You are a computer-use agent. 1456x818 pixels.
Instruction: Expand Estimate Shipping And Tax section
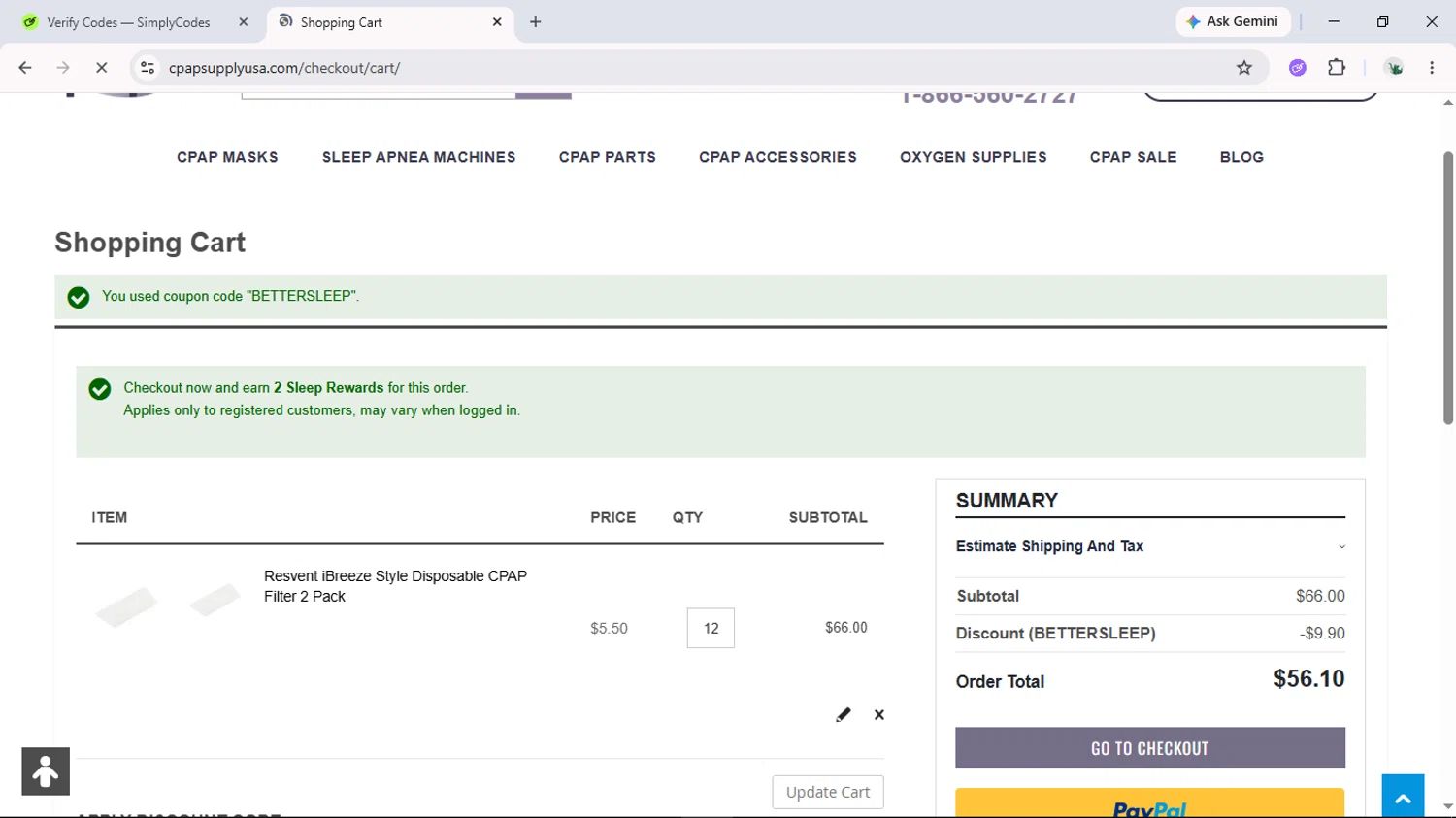click(1150, 546)
